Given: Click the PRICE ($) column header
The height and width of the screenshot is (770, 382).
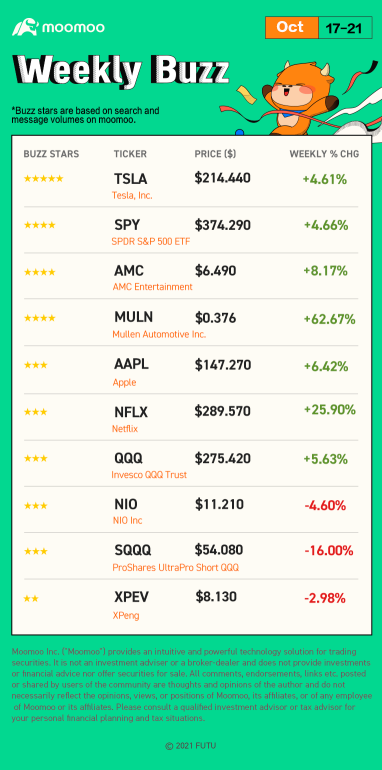Looking at the screenshot, I should point(215,154).
